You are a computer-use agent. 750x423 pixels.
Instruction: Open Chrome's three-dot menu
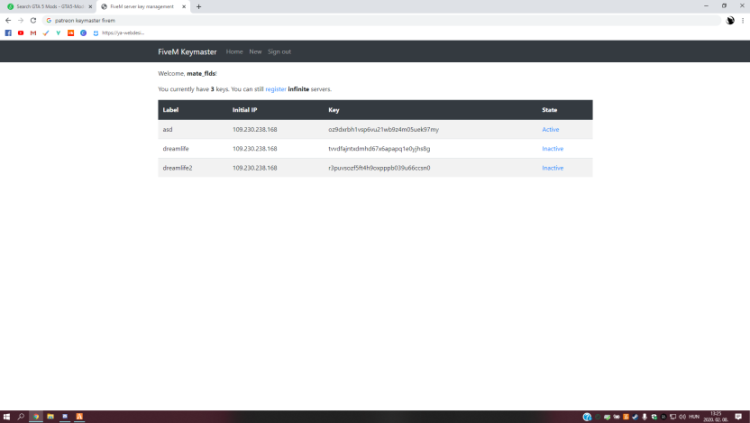coord(743,21)
